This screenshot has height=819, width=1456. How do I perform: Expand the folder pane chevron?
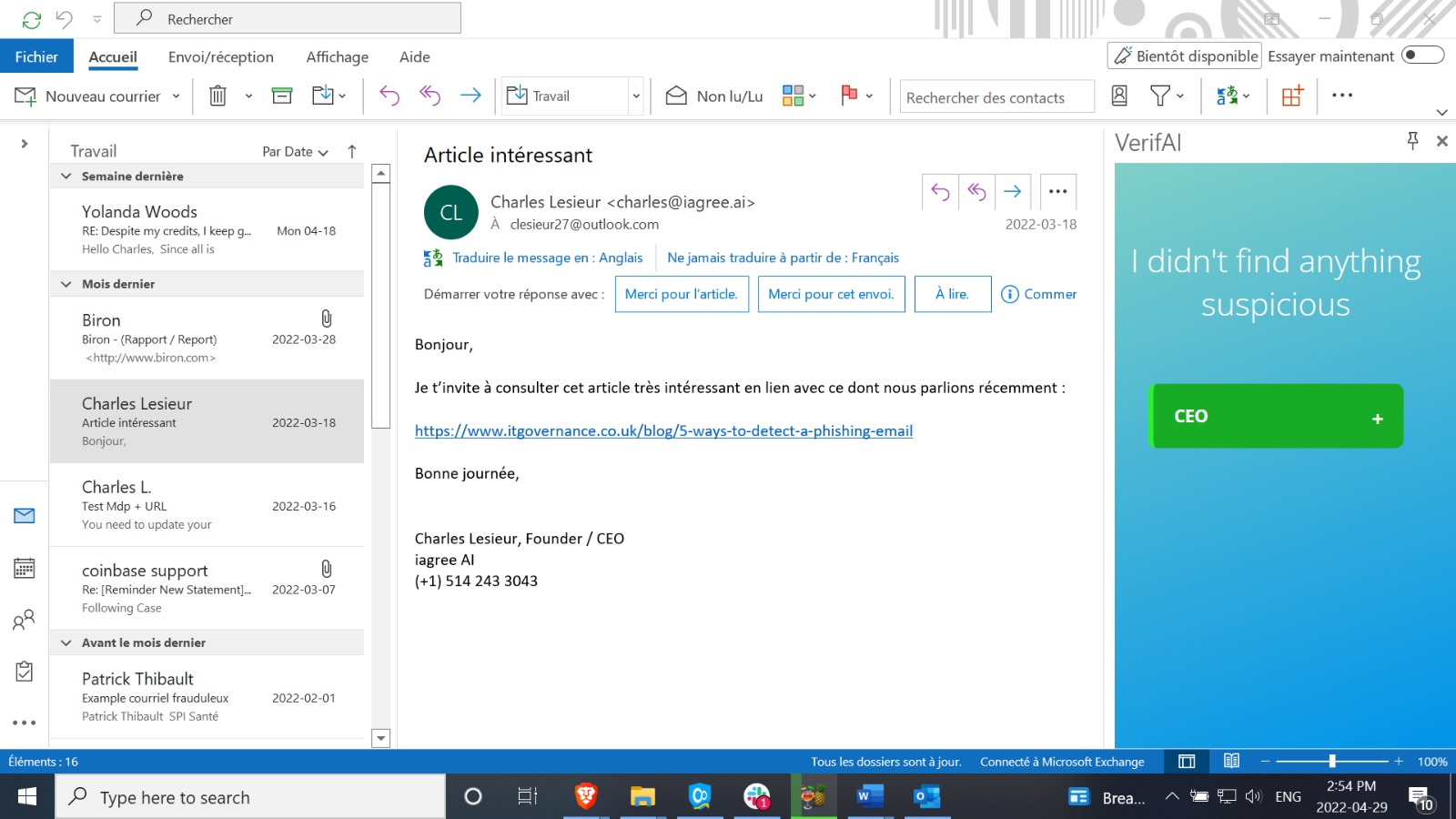click(25, 144)
